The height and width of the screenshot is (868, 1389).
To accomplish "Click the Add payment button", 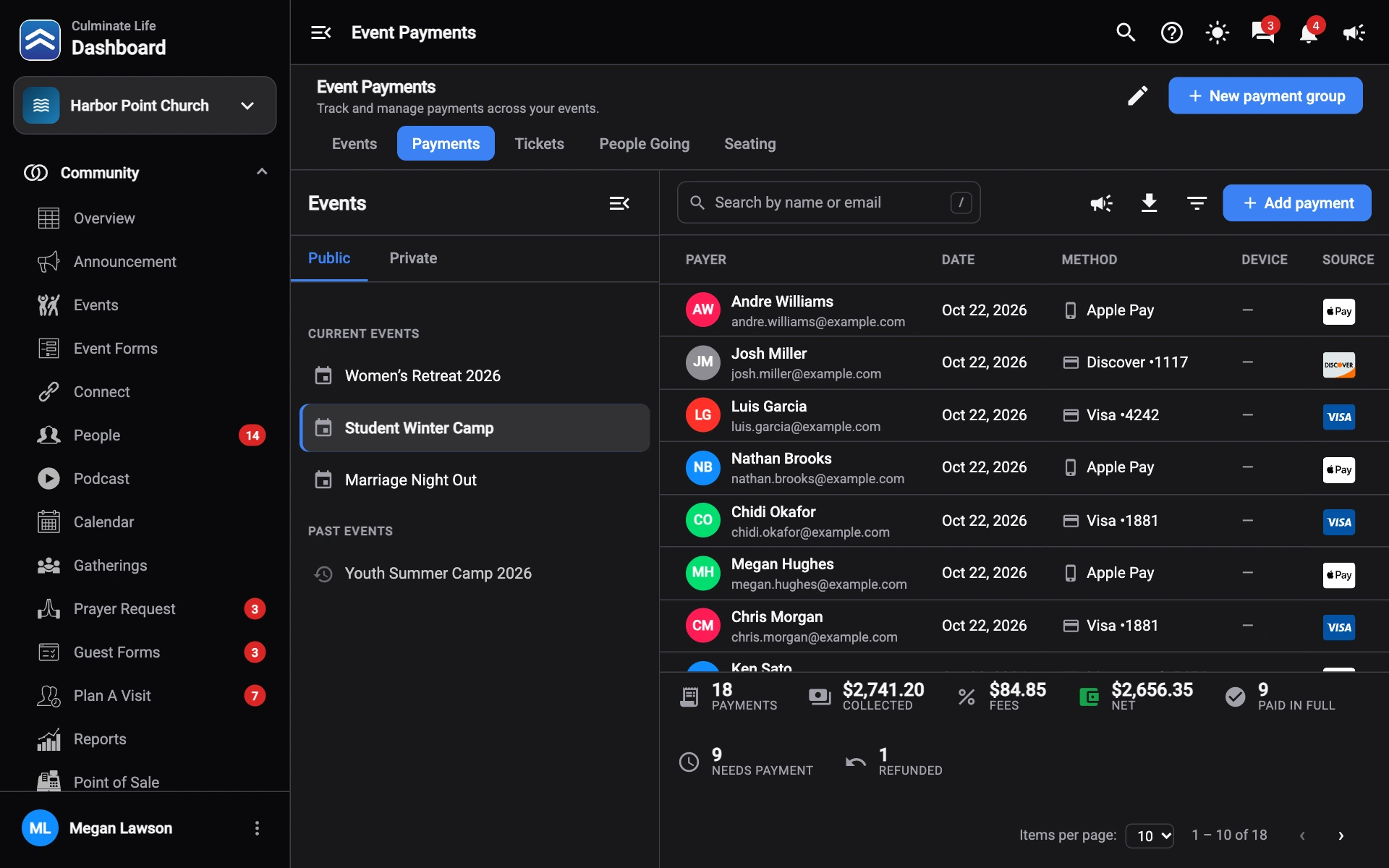I will 1296,203.
